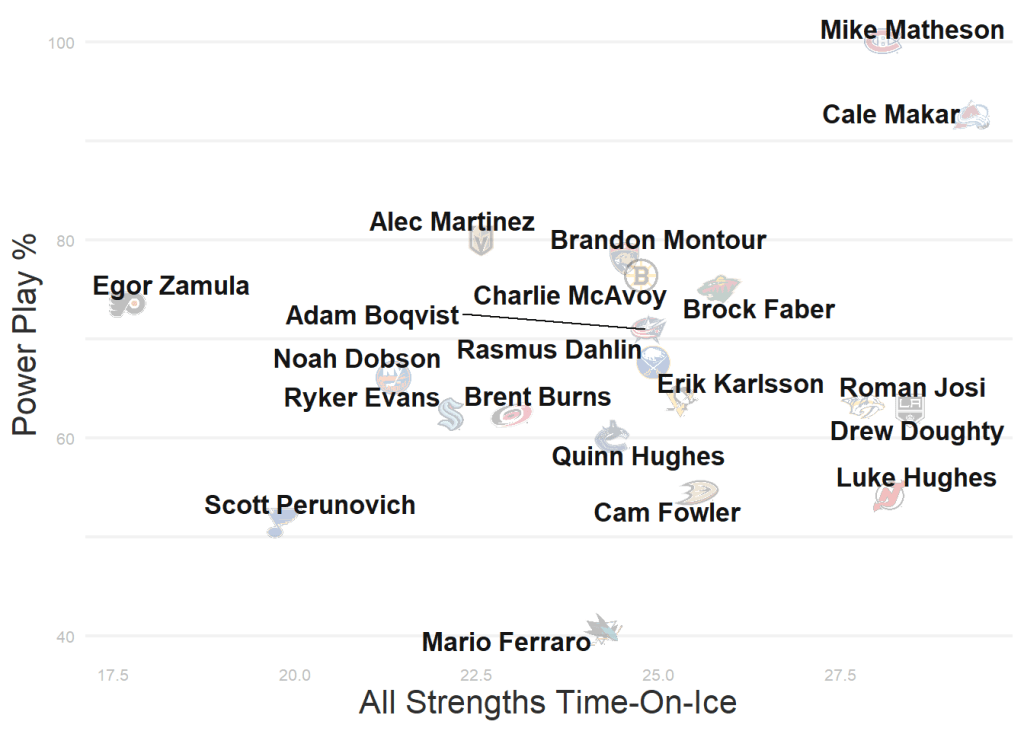Select the San Jose Sharks logo point

point(603,628)
